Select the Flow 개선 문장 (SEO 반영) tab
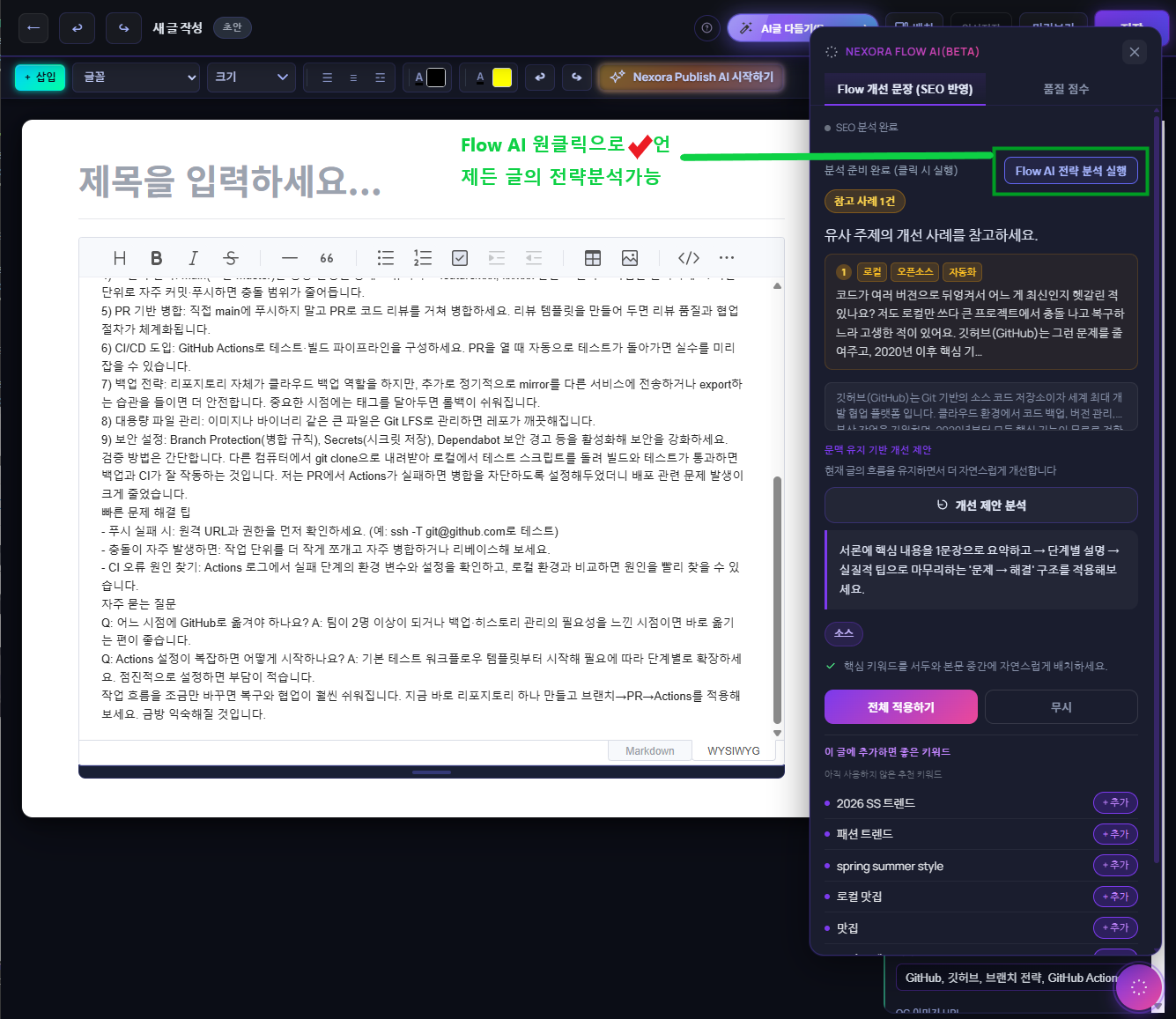Viewport: 1176px width, 1019px height. (905, 89)
